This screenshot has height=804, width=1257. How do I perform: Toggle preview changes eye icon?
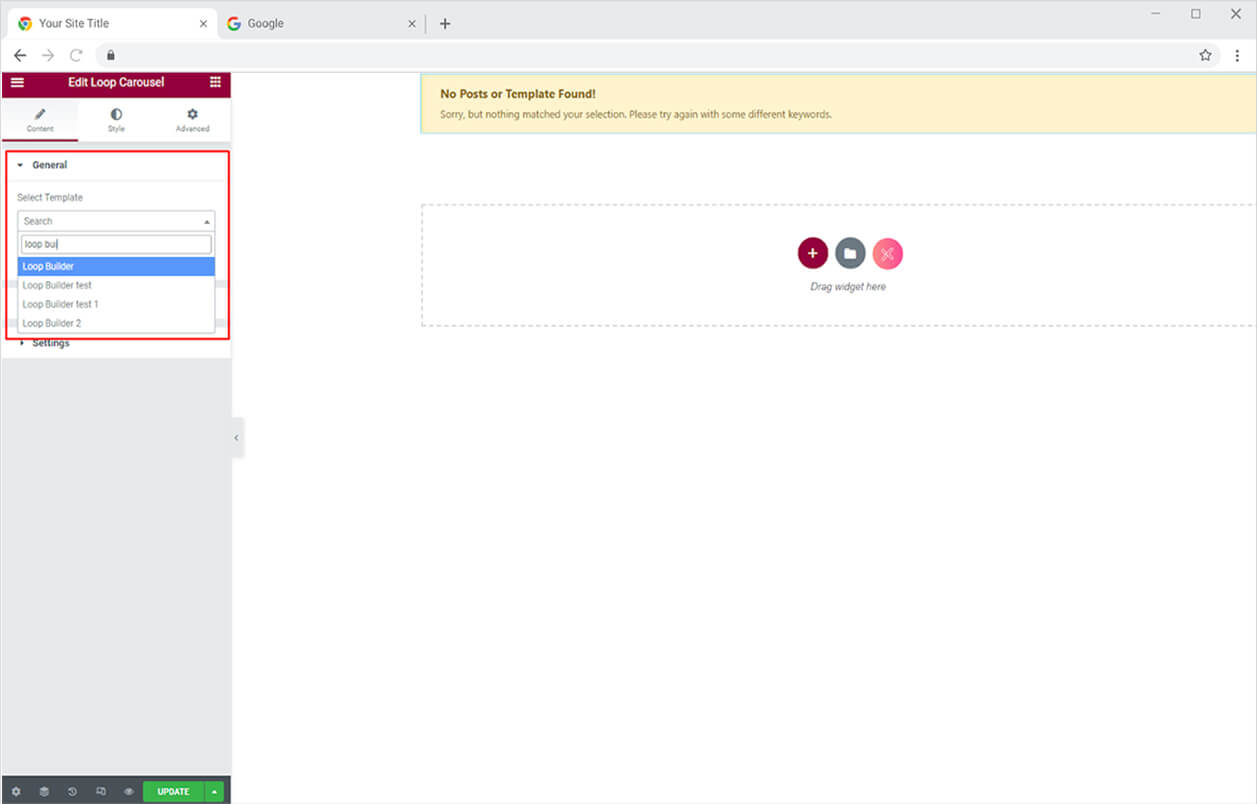pos(129,791)
